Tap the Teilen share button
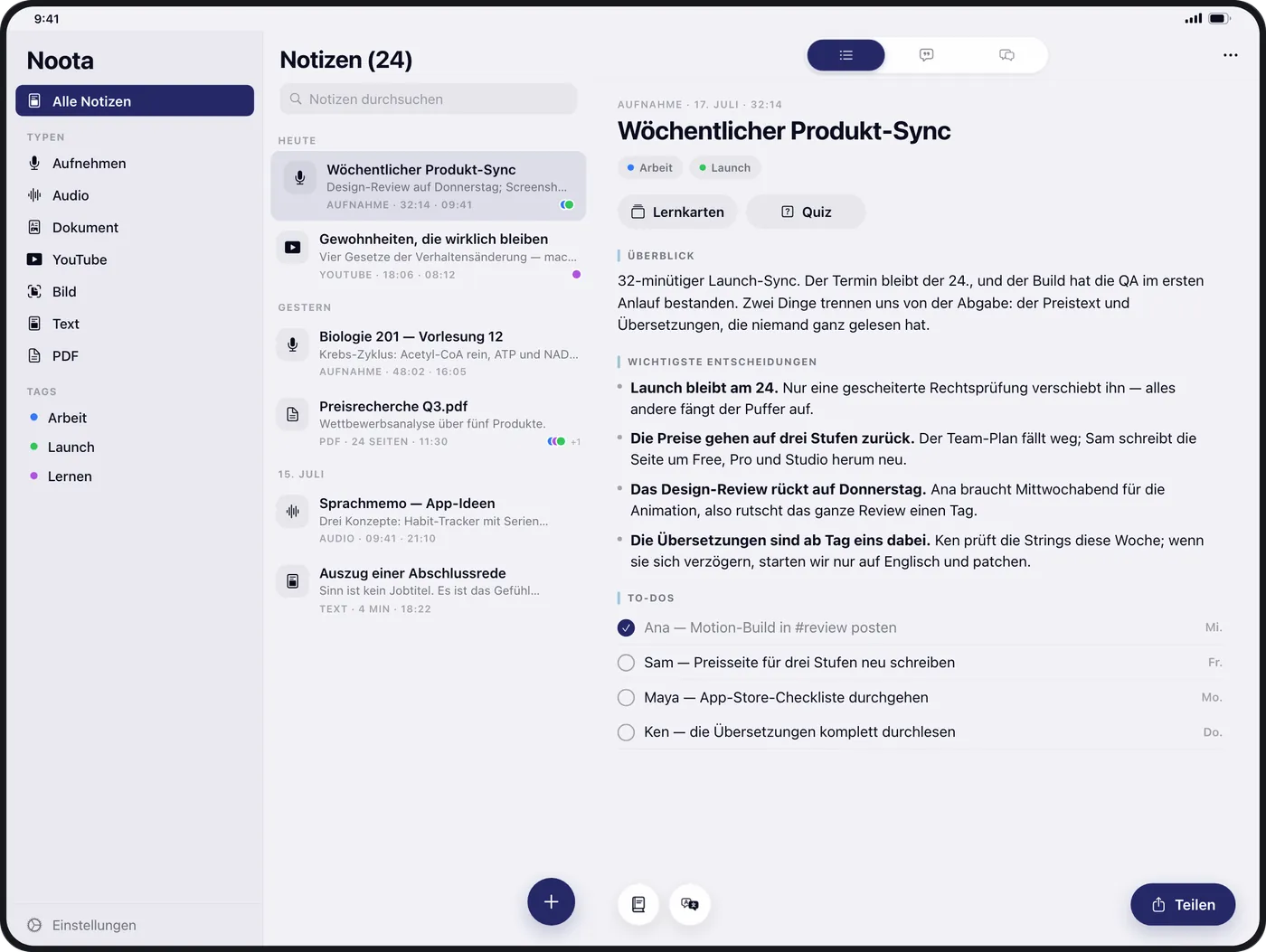This screenshot has width=1266, height=952. (1183, 904)
